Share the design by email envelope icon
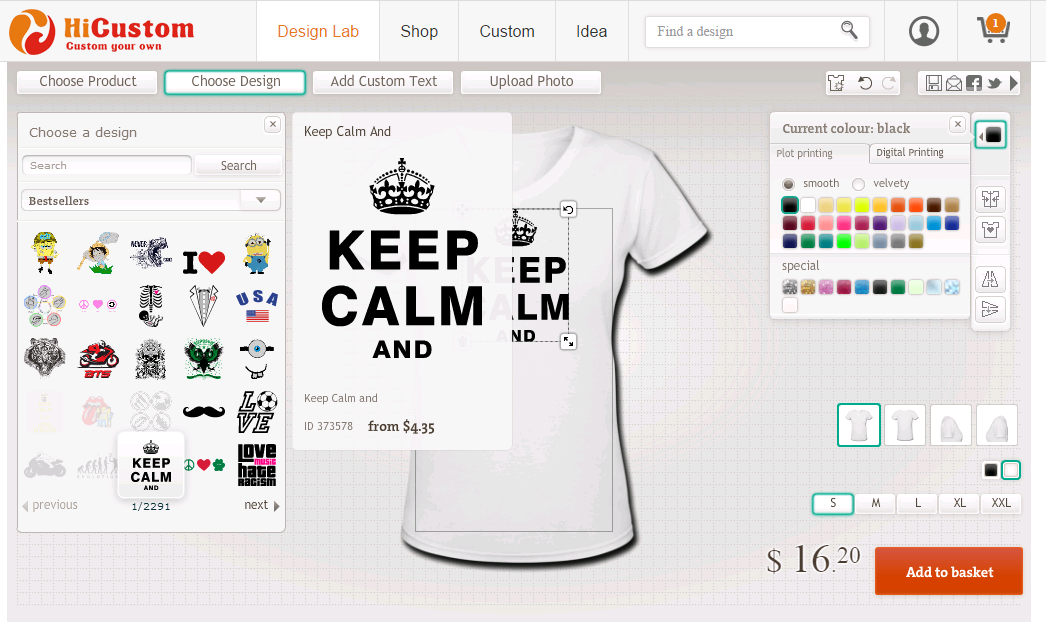The image size is (1046, 630). coord(954,83)
